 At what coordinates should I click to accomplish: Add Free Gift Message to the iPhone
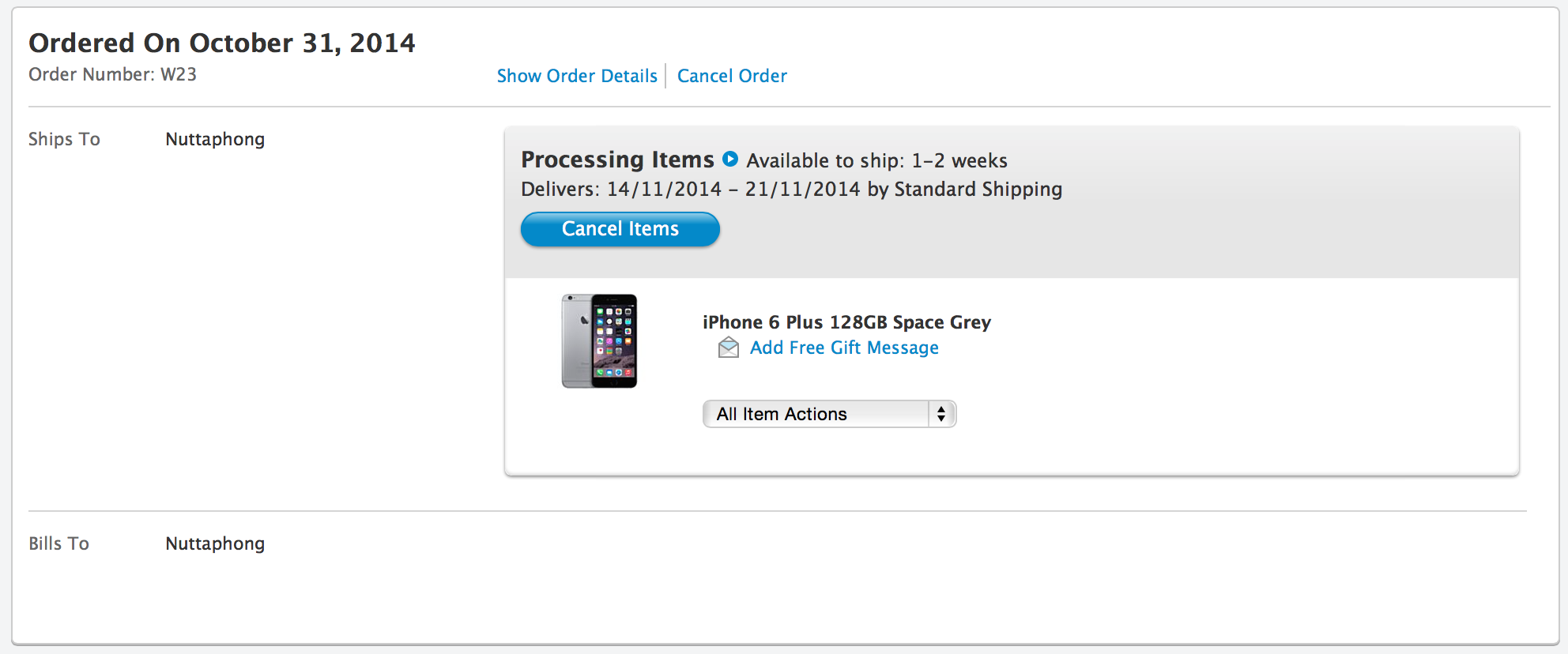(x=844, y=348)
